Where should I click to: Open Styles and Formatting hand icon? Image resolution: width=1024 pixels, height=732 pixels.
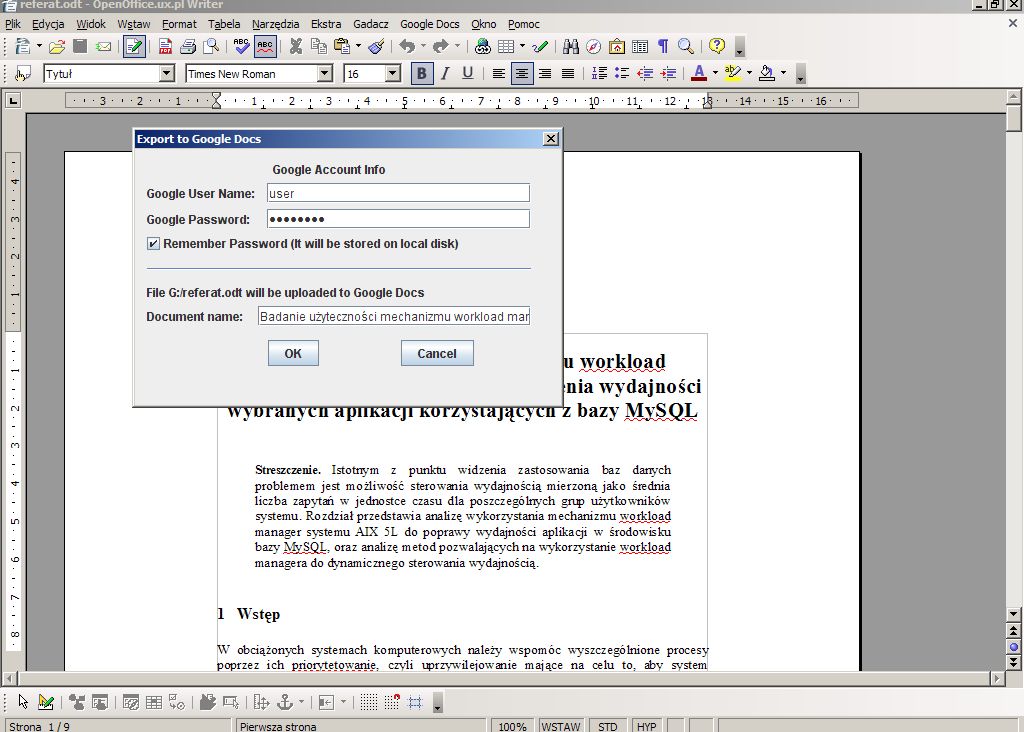pos(23,74)
